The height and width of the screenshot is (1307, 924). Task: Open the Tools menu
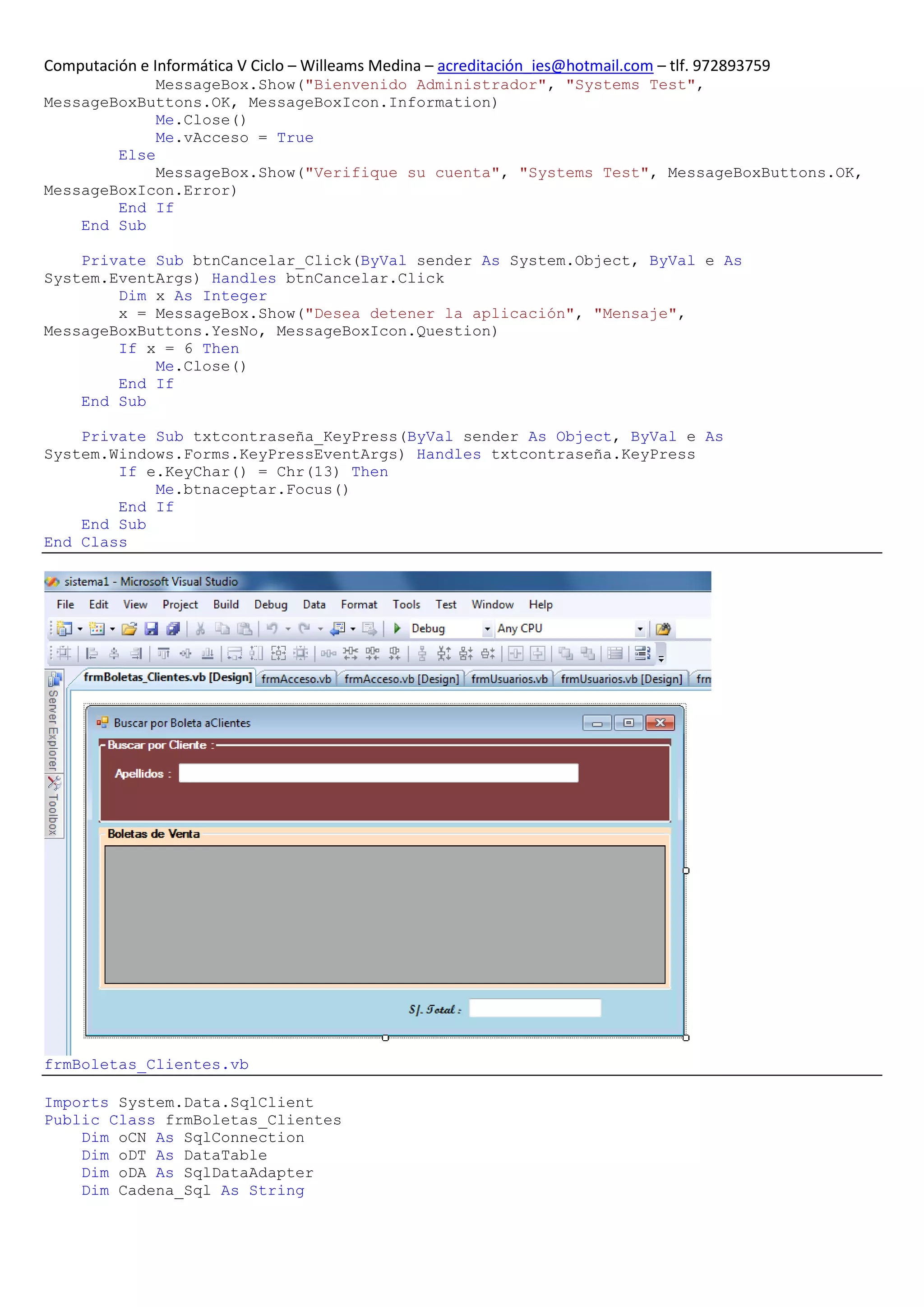click(x=406, y=605)
